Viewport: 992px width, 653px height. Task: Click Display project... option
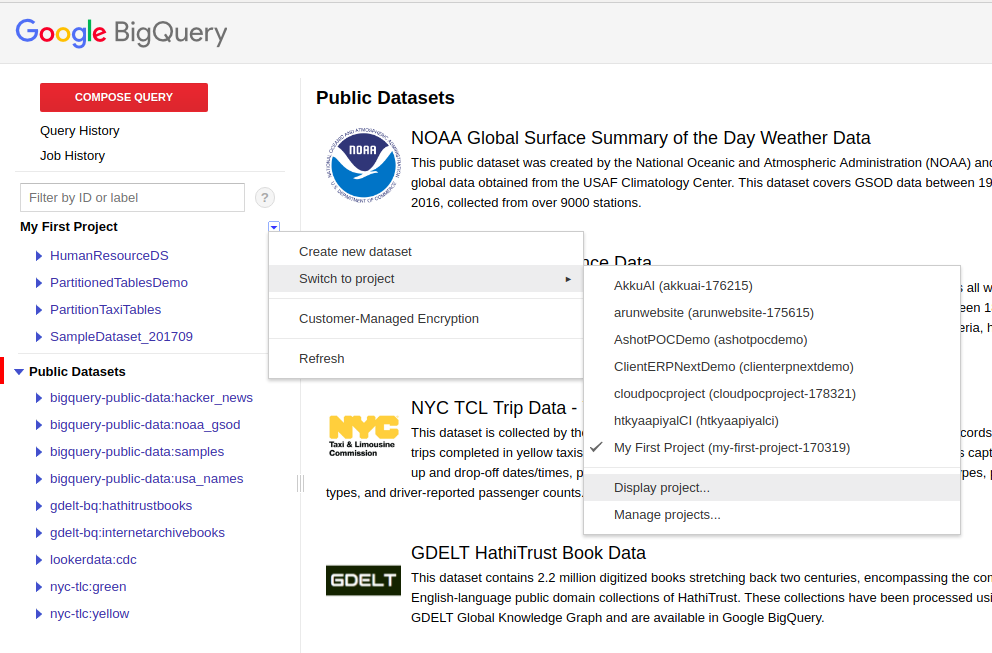coord(661,488)
